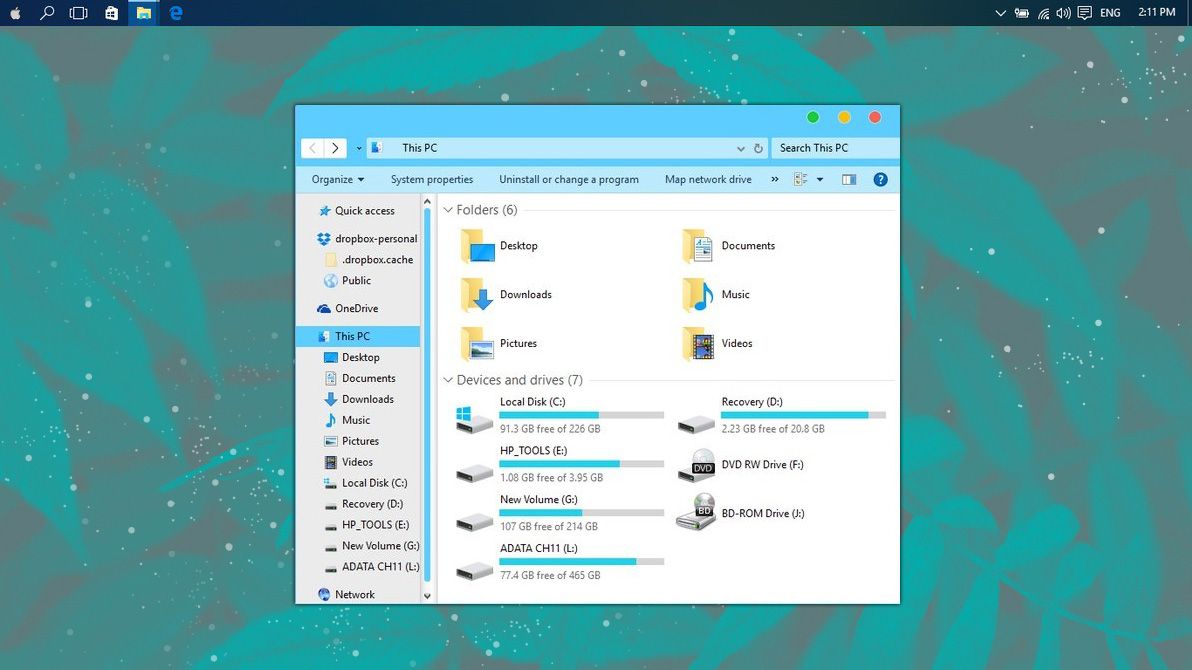The image size is (1192, 670).
Task: Show more toolbar commands via double chevron
Action: coord(775,179)
